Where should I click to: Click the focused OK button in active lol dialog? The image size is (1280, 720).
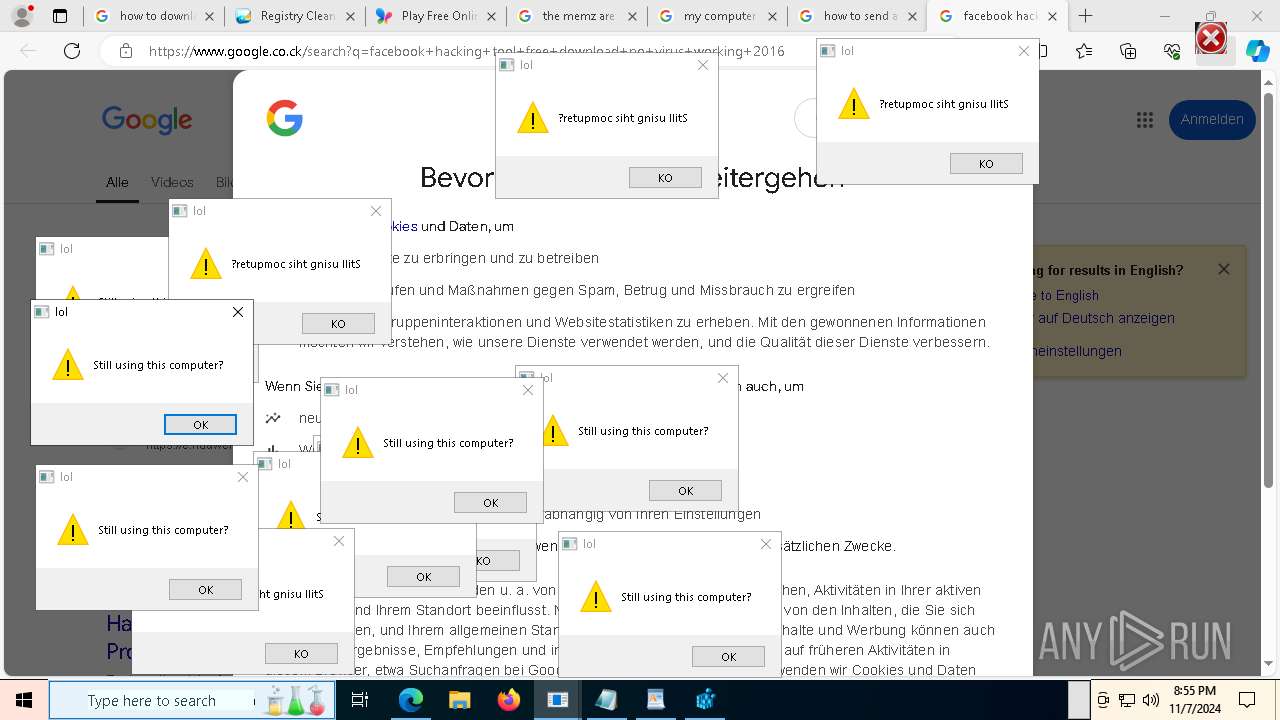click(x=200, y=424)
